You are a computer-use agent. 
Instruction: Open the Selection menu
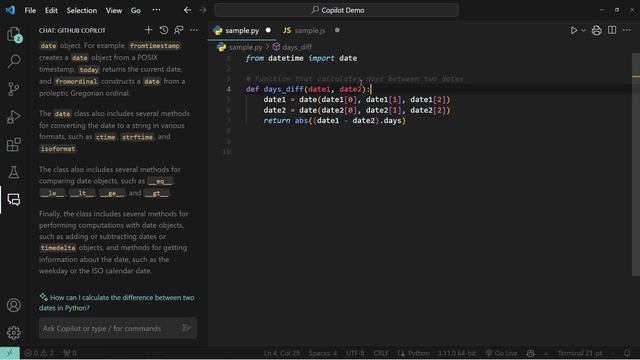82,10
